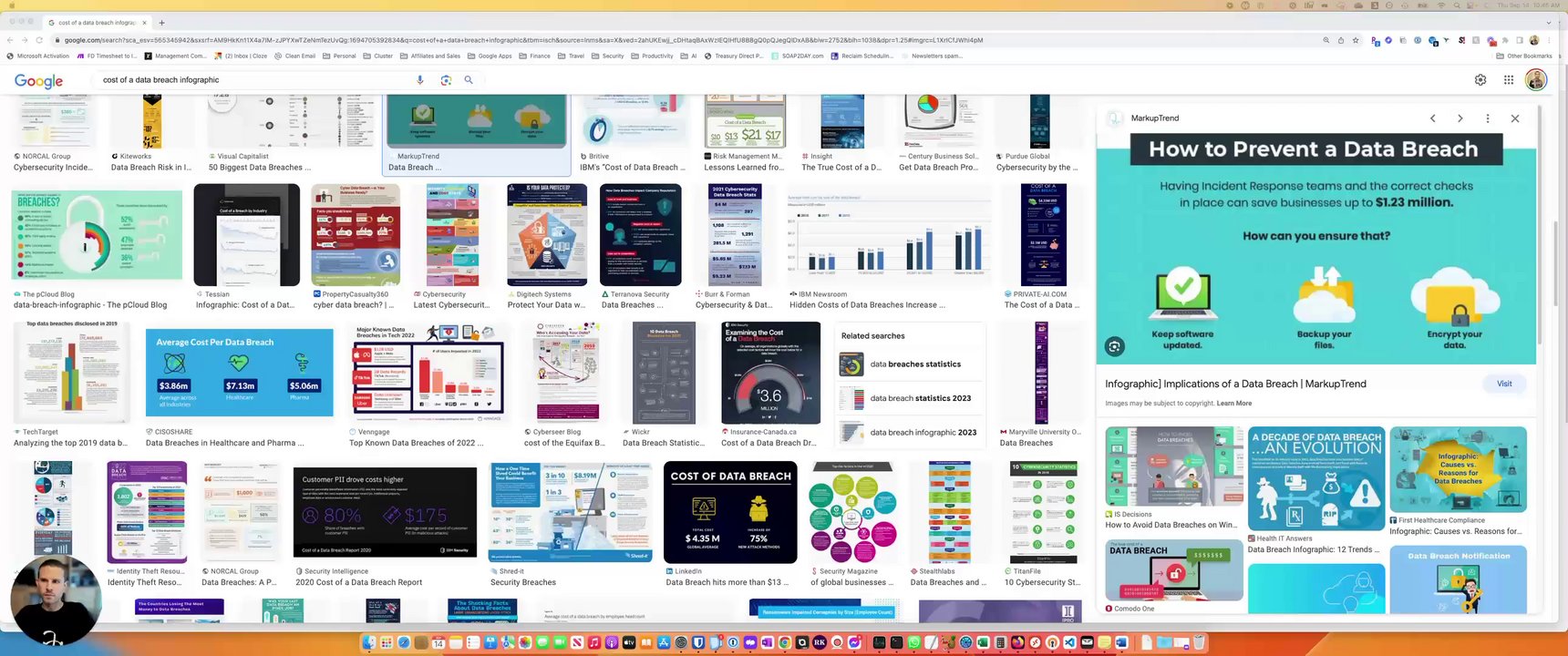The height and width of the screenshot is (656, 1568).
Task: Open Finder from the Dock
Action: pyautogui.click(x=368, y=643)
